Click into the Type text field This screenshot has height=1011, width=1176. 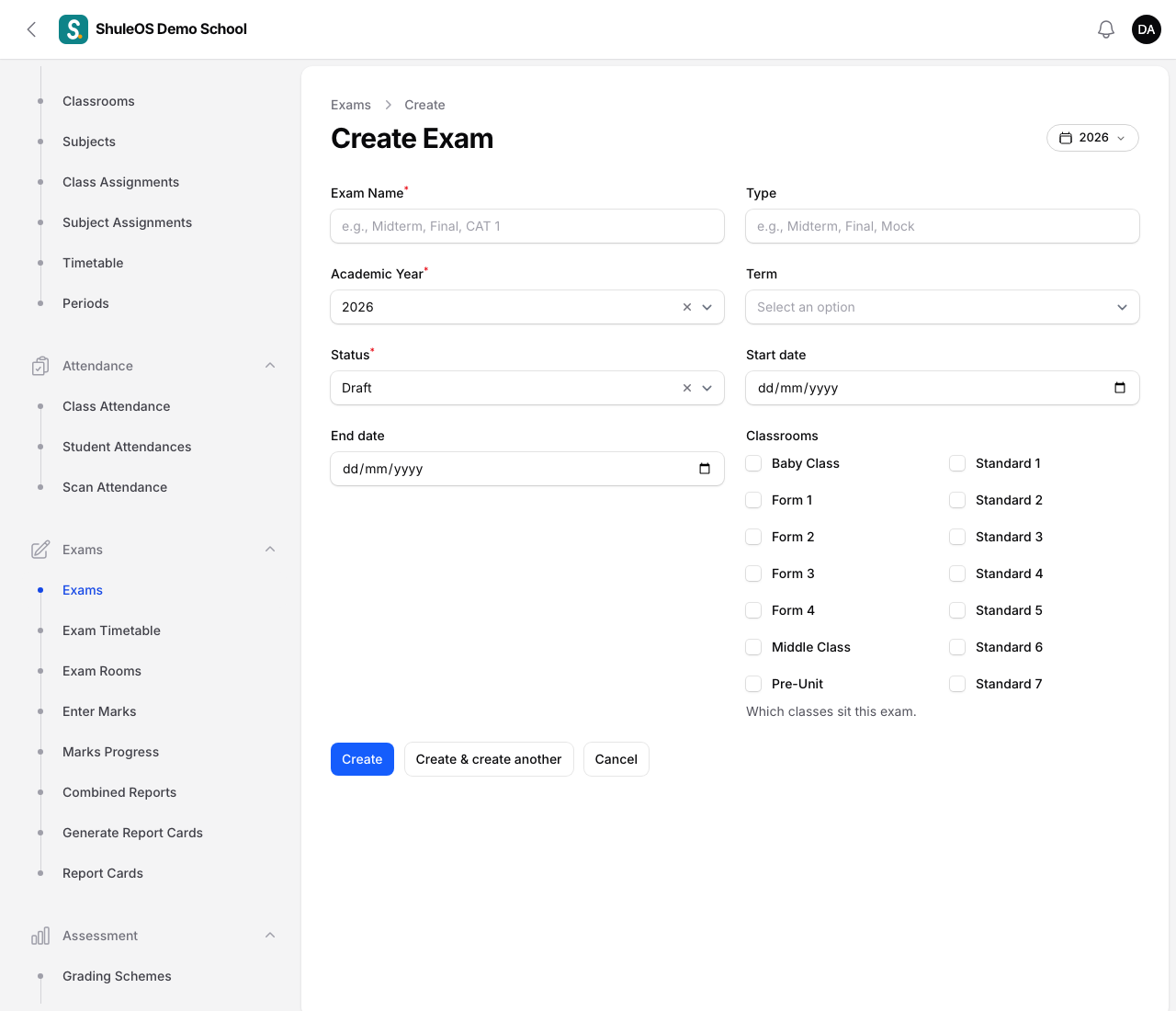[x=943, y=226]
